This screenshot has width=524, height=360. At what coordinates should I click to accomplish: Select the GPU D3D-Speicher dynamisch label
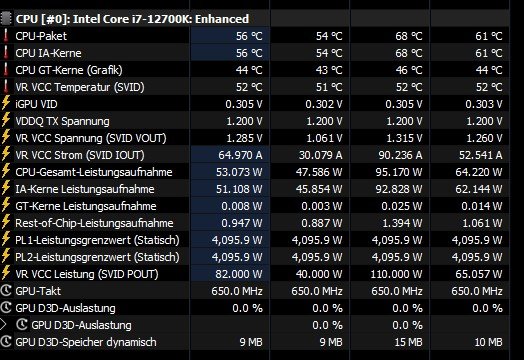click(x=86, y=342)
